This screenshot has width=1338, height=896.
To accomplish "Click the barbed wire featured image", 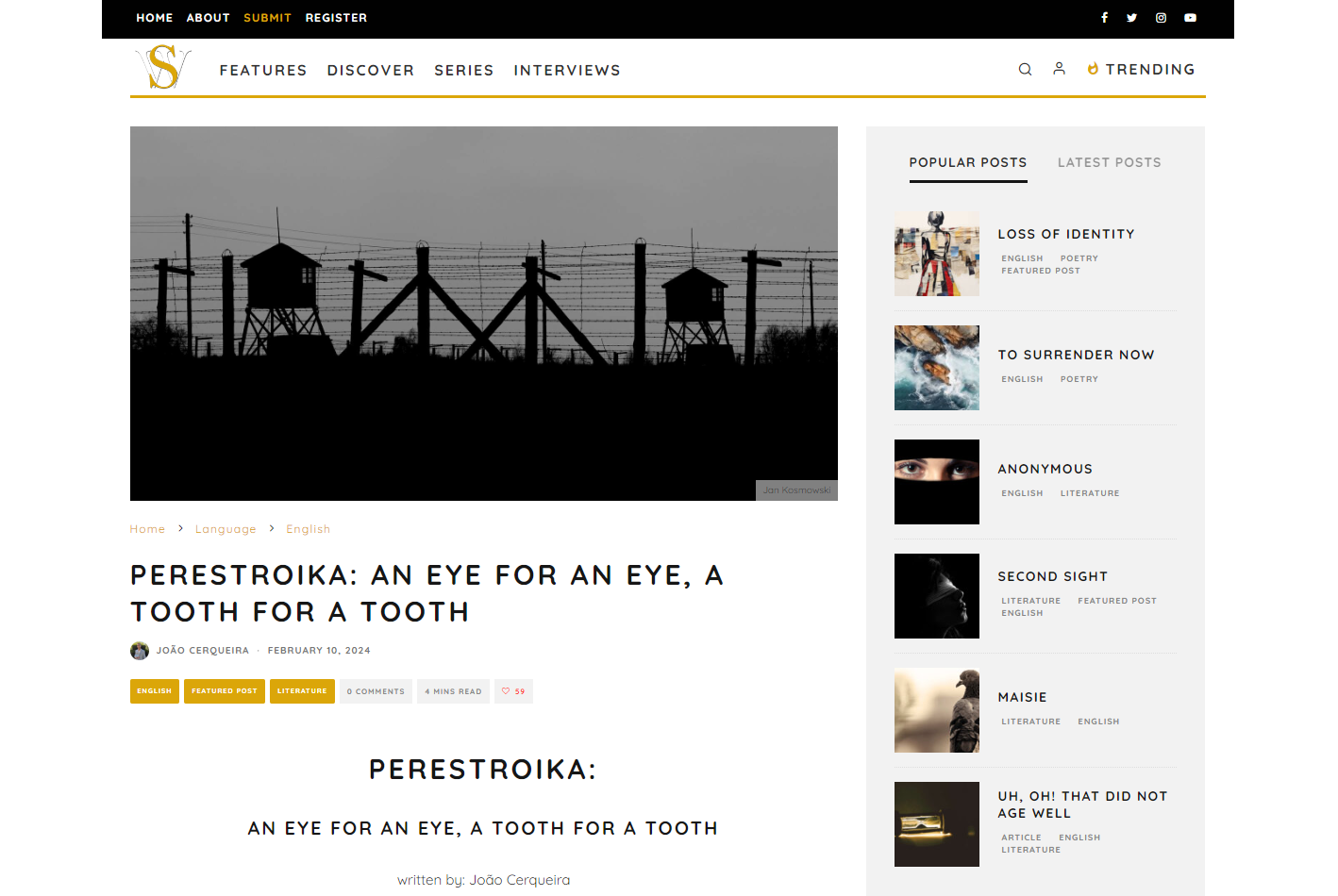I will coord(484,313).
